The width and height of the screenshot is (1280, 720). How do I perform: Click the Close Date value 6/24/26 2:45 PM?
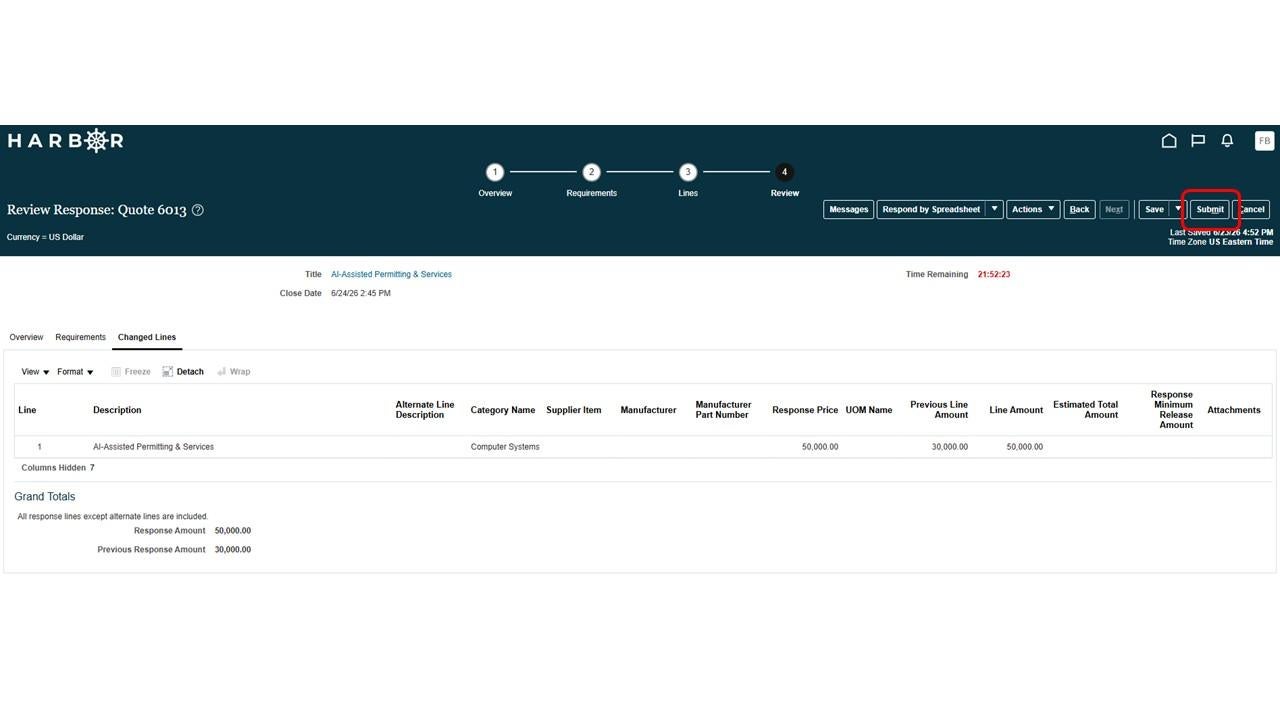coord(361,294)
